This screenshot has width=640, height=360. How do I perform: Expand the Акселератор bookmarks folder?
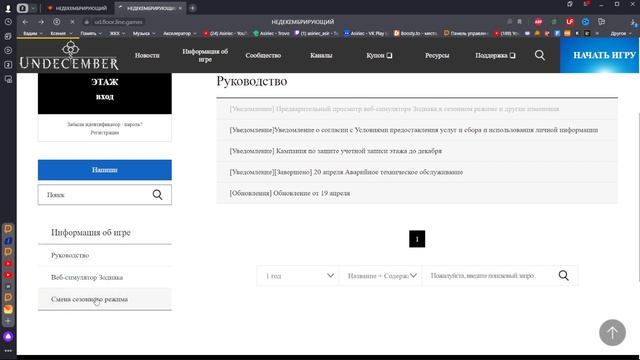pos(180,33)
